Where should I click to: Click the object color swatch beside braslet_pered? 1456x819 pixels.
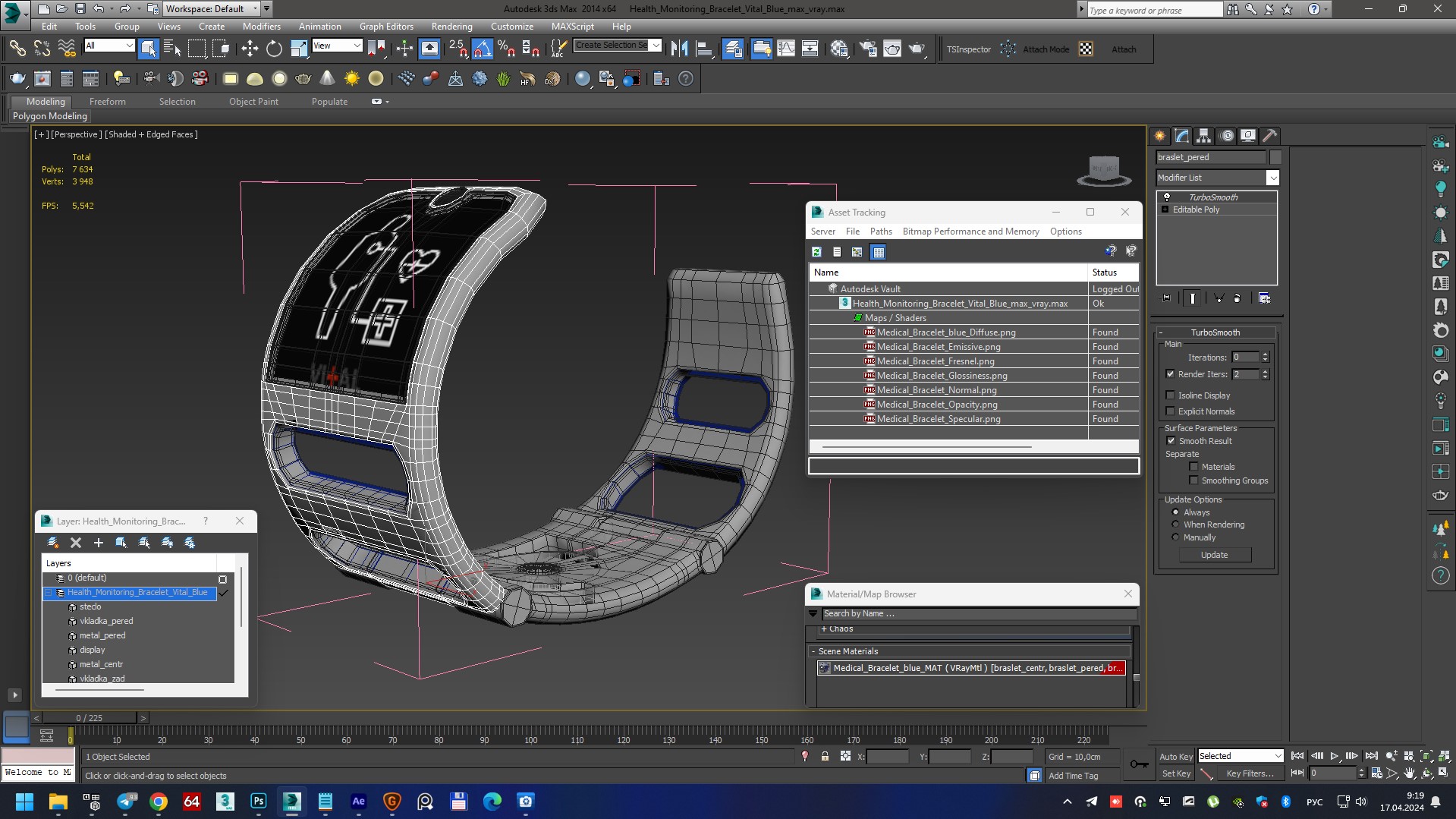click(x=1275, y=157)
